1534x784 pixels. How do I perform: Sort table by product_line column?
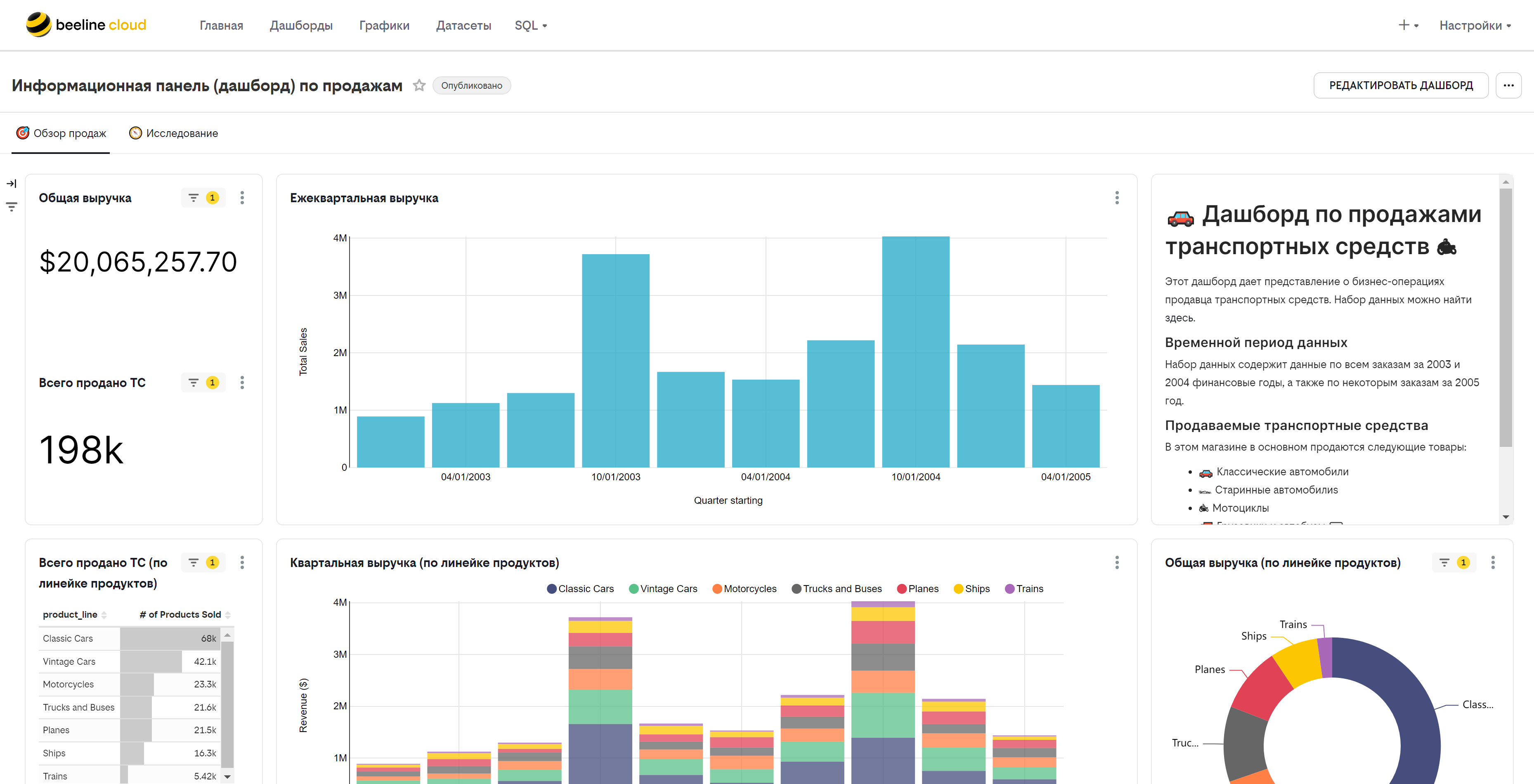(74, 614)
